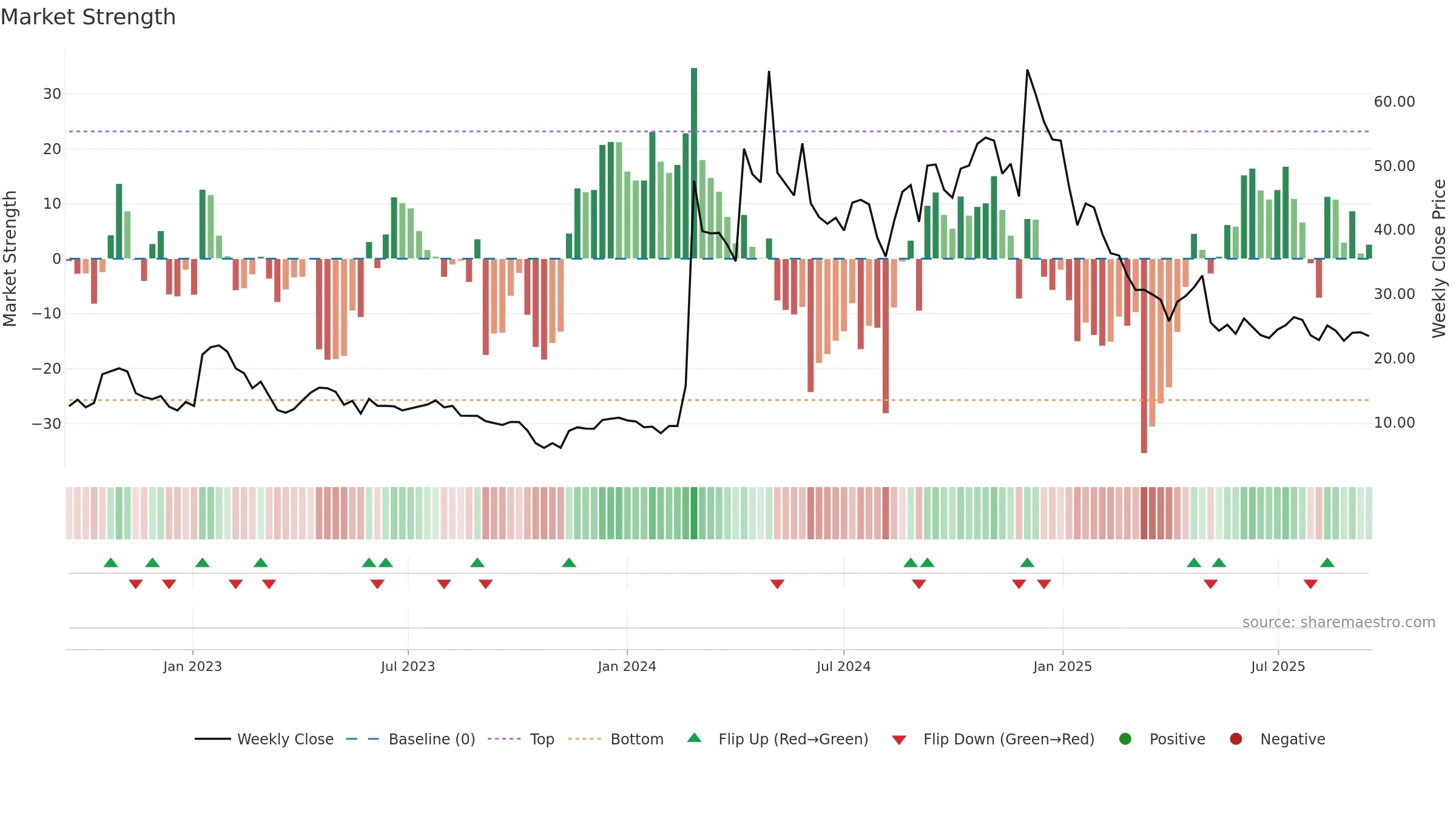Click the last flip-up marker before Jan 2024

click(x=568, y=562)
